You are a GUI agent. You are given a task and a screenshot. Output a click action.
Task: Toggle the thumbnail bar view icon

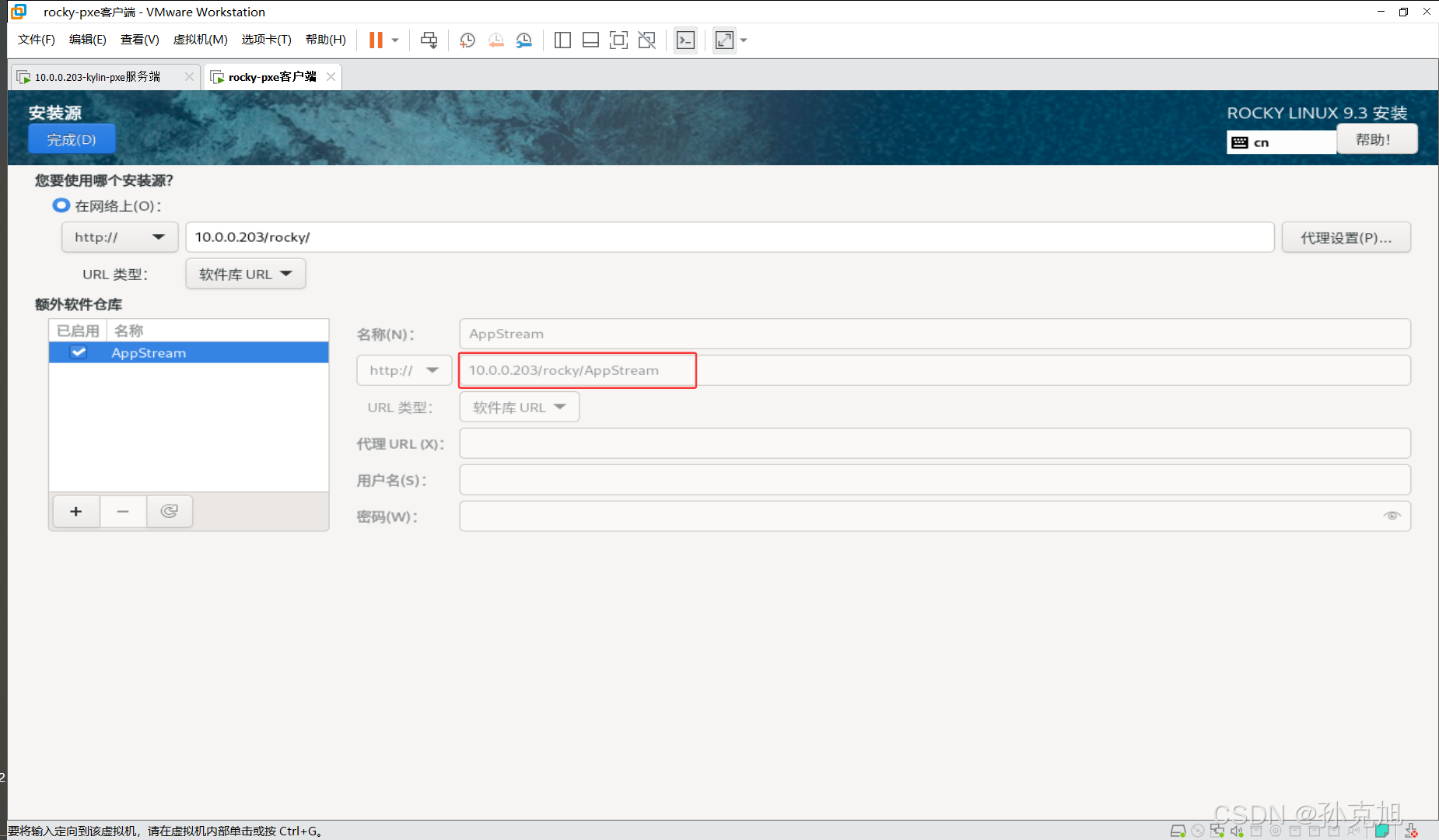pos(590,40)
